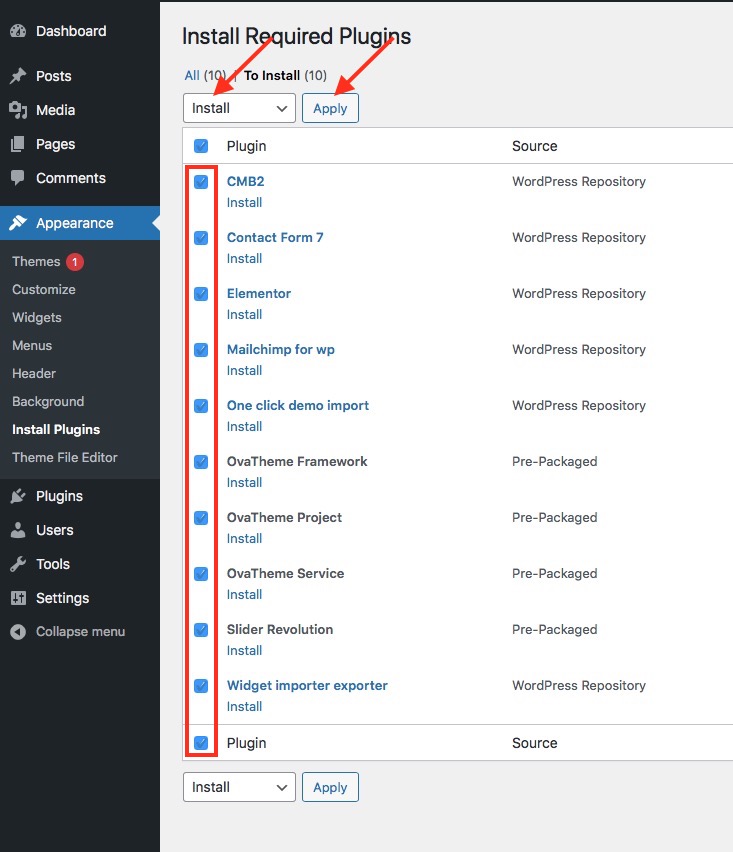This screenshot has width=733, height=852.
Task: Click the Plugins plug icon
Action: (18, 496)
